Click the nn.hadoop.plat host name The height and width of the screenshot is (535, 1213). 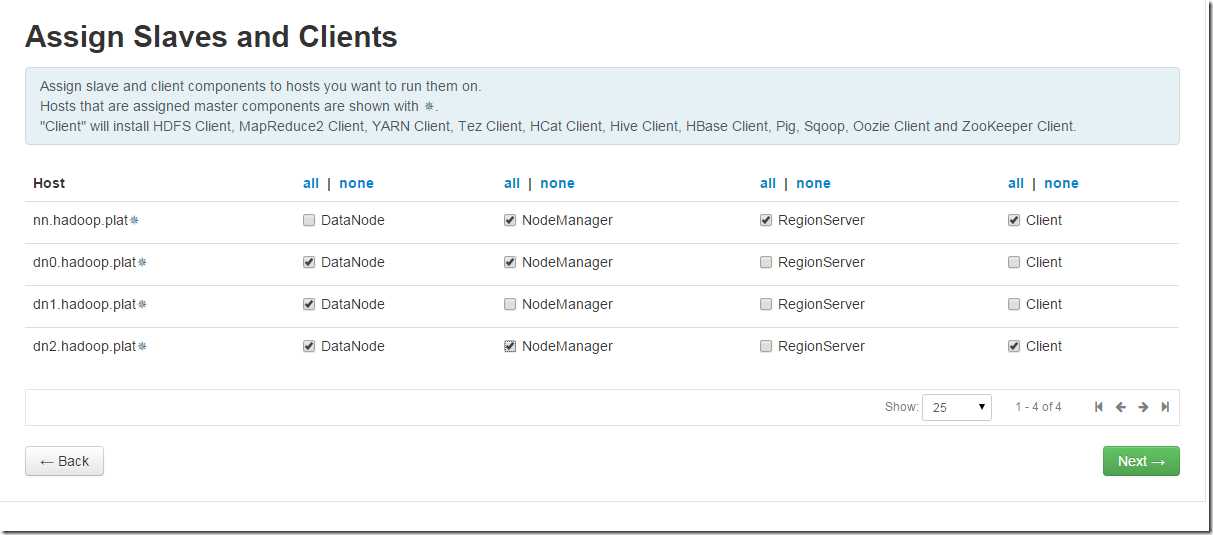pos(80,220)
